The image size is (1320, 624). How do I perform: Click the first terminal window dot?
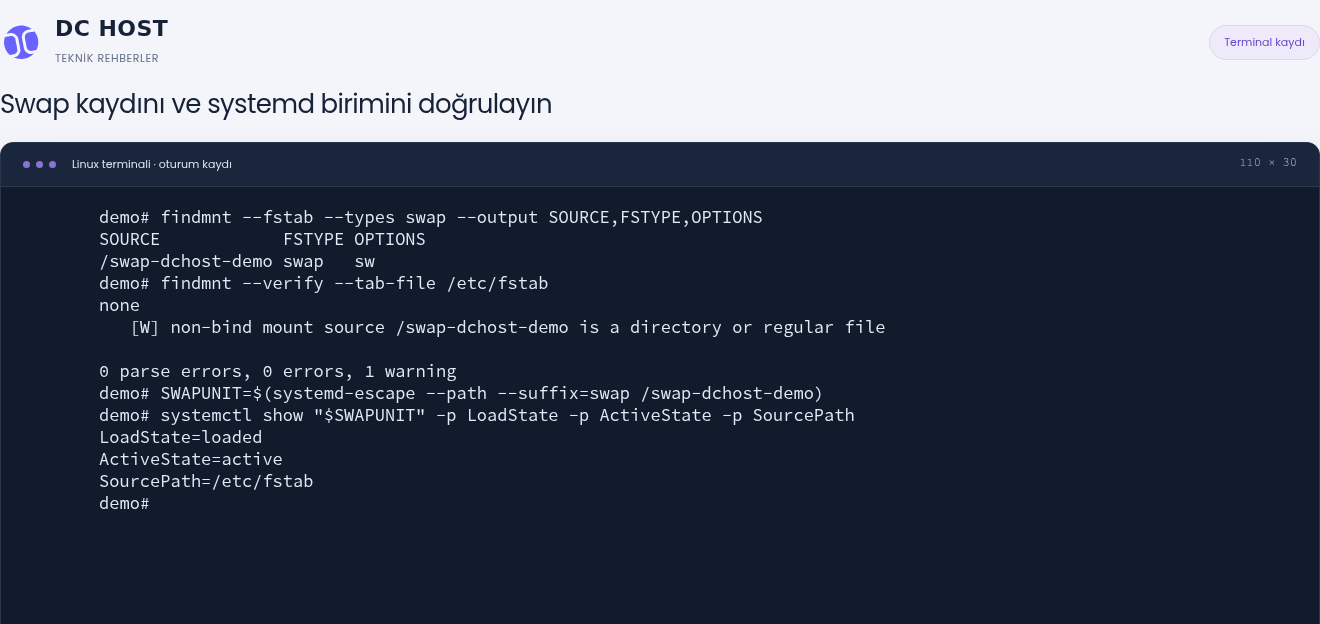[26, 164]
